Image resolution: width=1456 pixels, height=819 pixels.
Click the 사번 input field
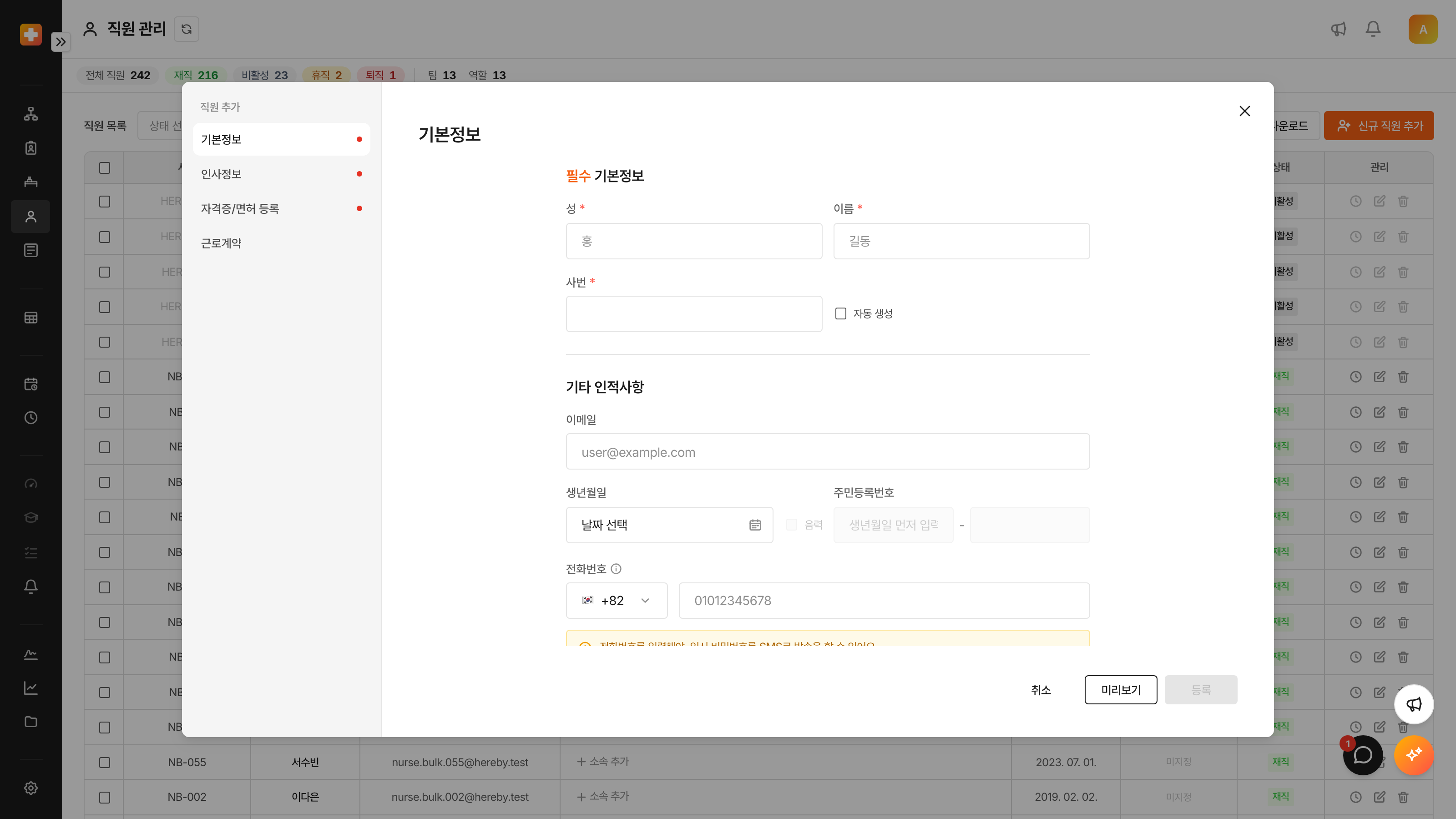694,313
